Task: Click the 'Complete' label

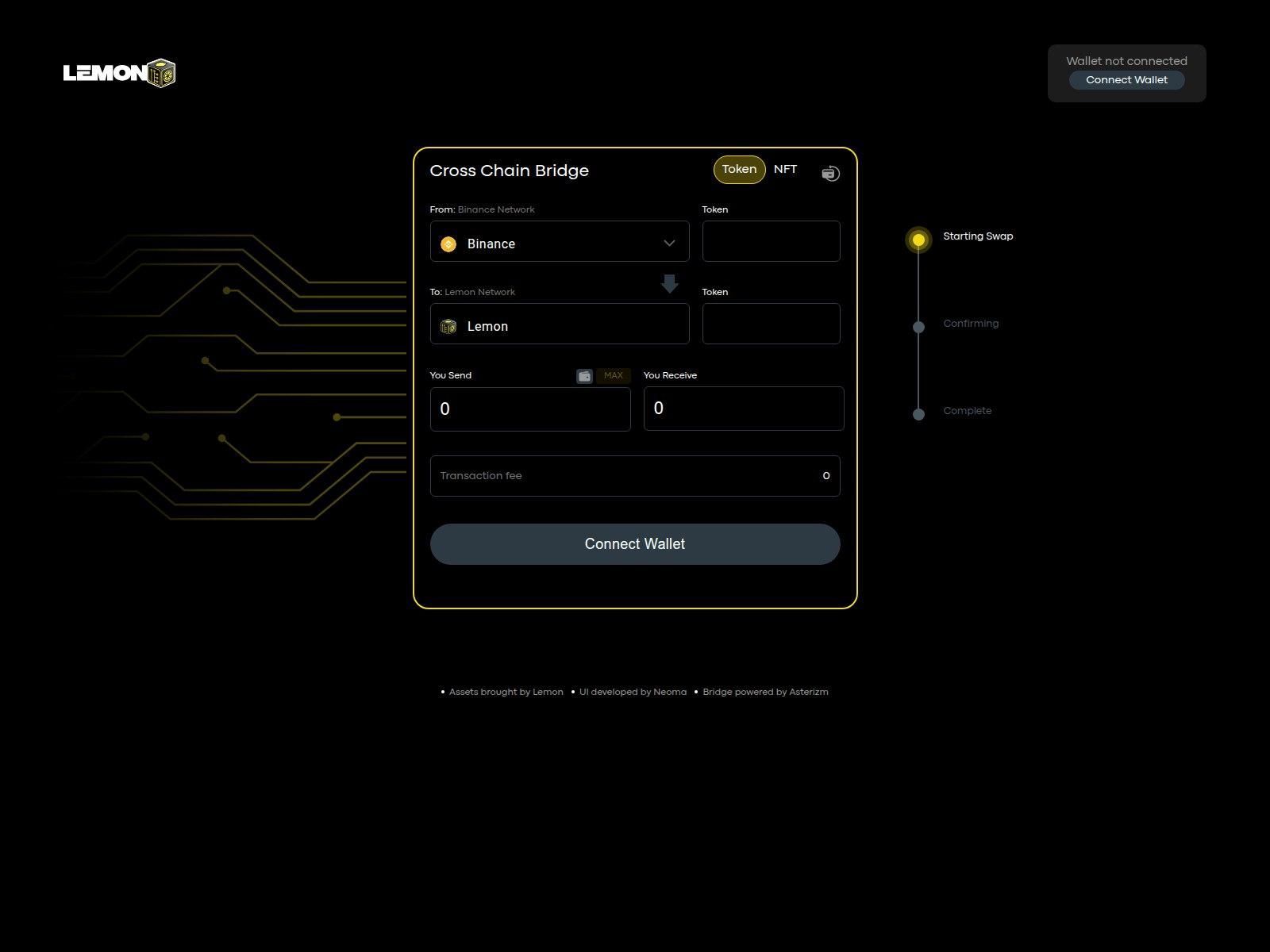Action: 967,411
